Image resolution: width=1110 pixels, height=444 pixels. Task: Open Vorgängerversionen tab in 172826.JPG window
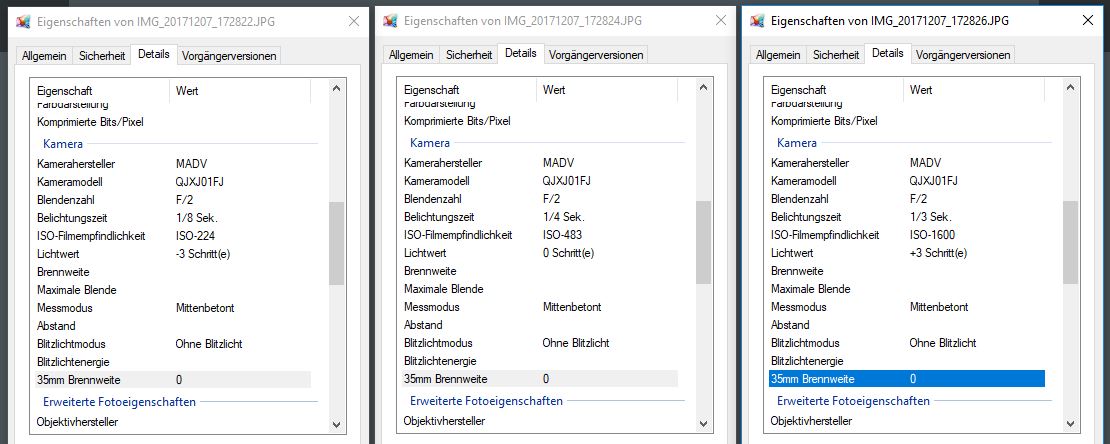point(963,55)
